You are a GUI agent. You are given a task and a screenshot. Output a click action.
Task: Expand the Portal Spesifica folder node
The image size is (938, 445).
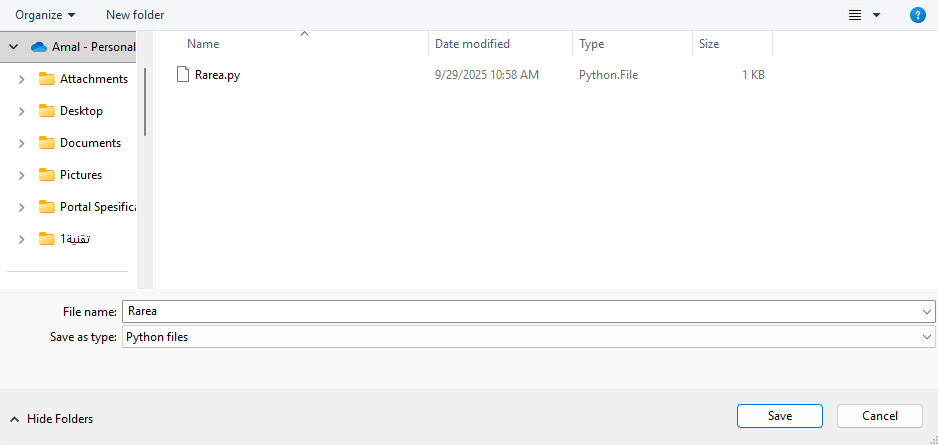[x=21, y=207]
